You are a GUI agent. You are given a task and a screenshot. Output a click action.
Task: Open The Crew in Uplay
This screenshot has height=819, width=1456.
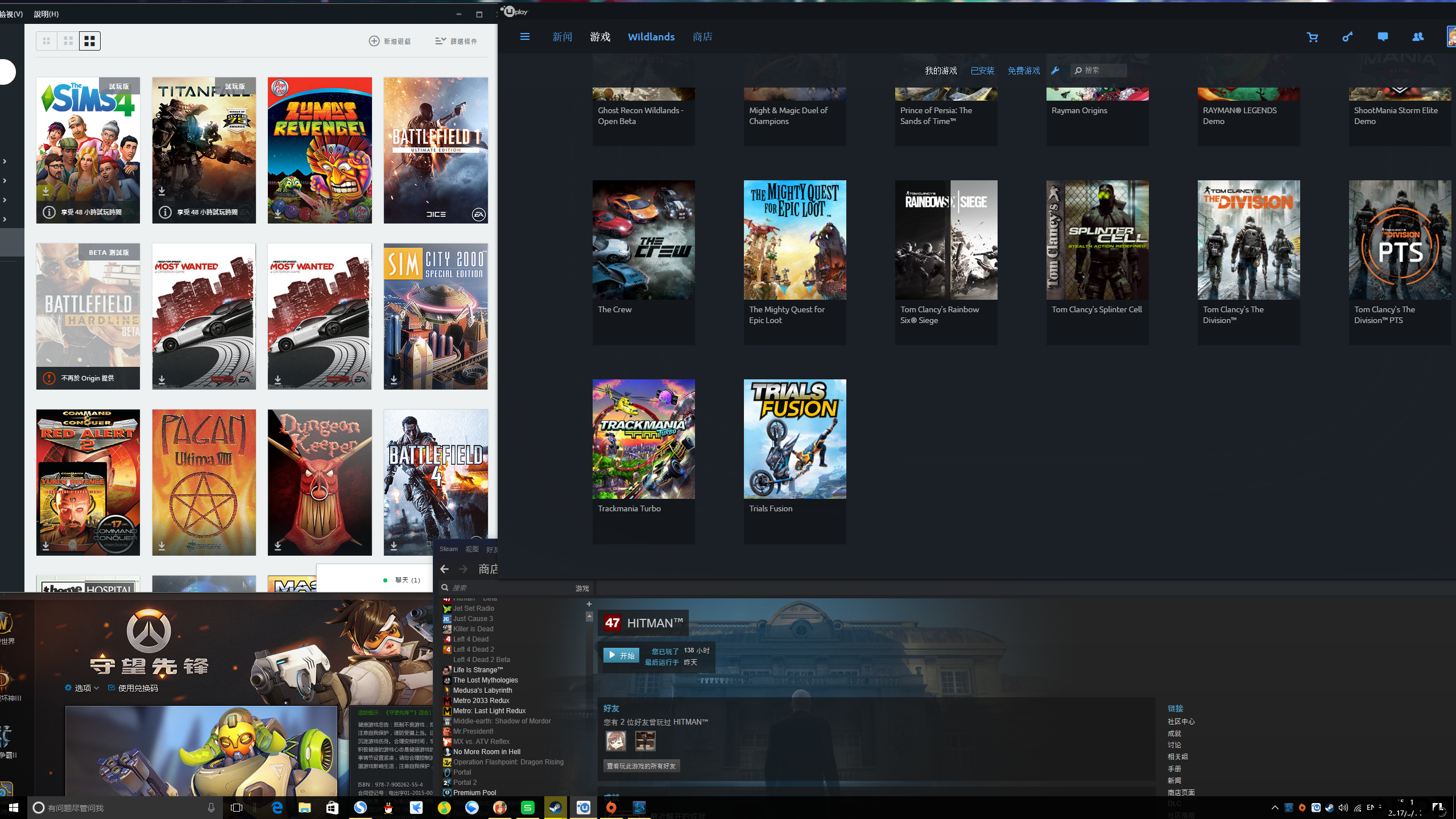click(x=643, y=262)
